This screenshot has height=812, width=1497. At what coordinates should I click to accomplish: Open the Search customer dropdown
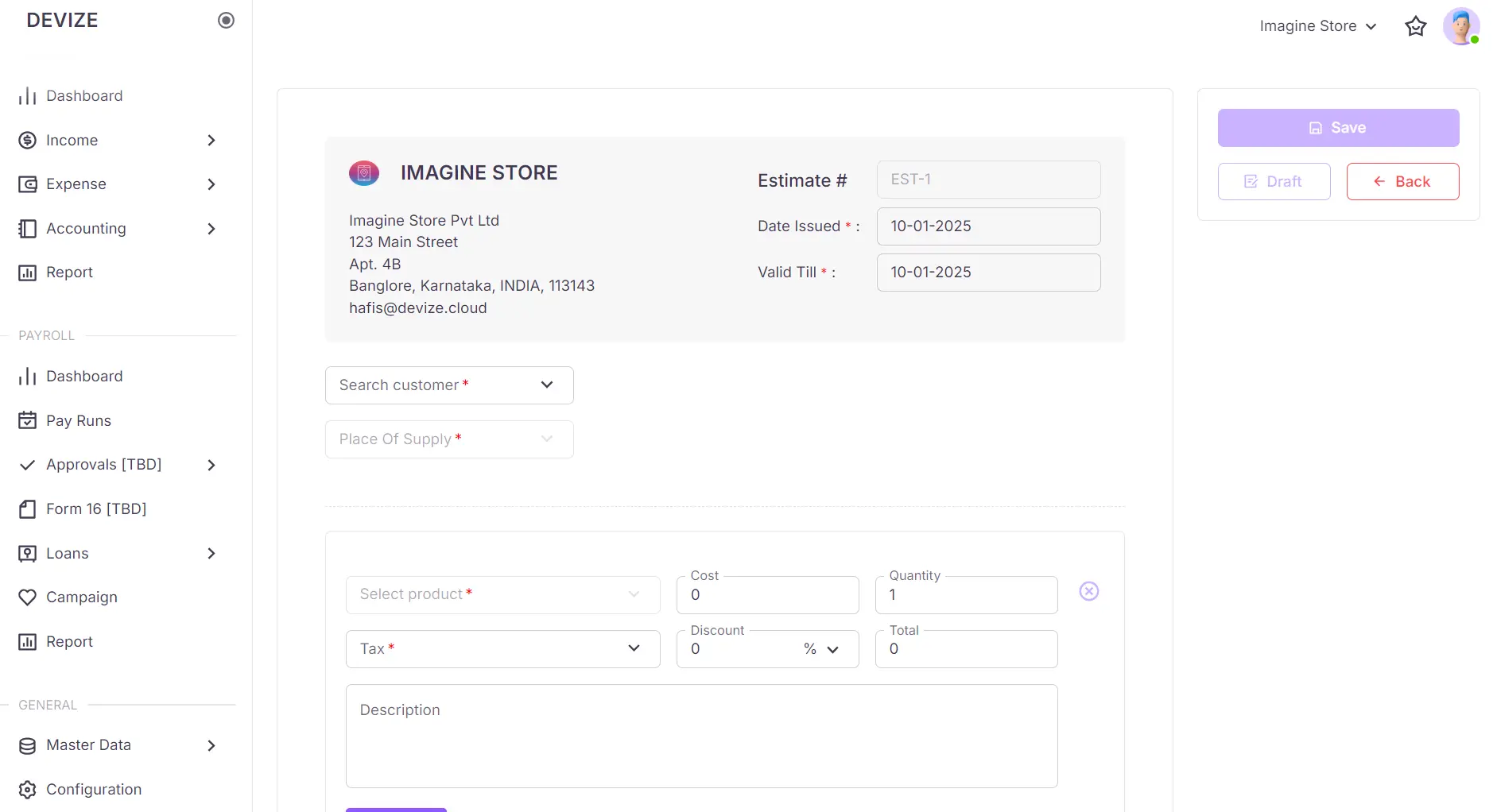pyautogui.click(x=449, y=385)
